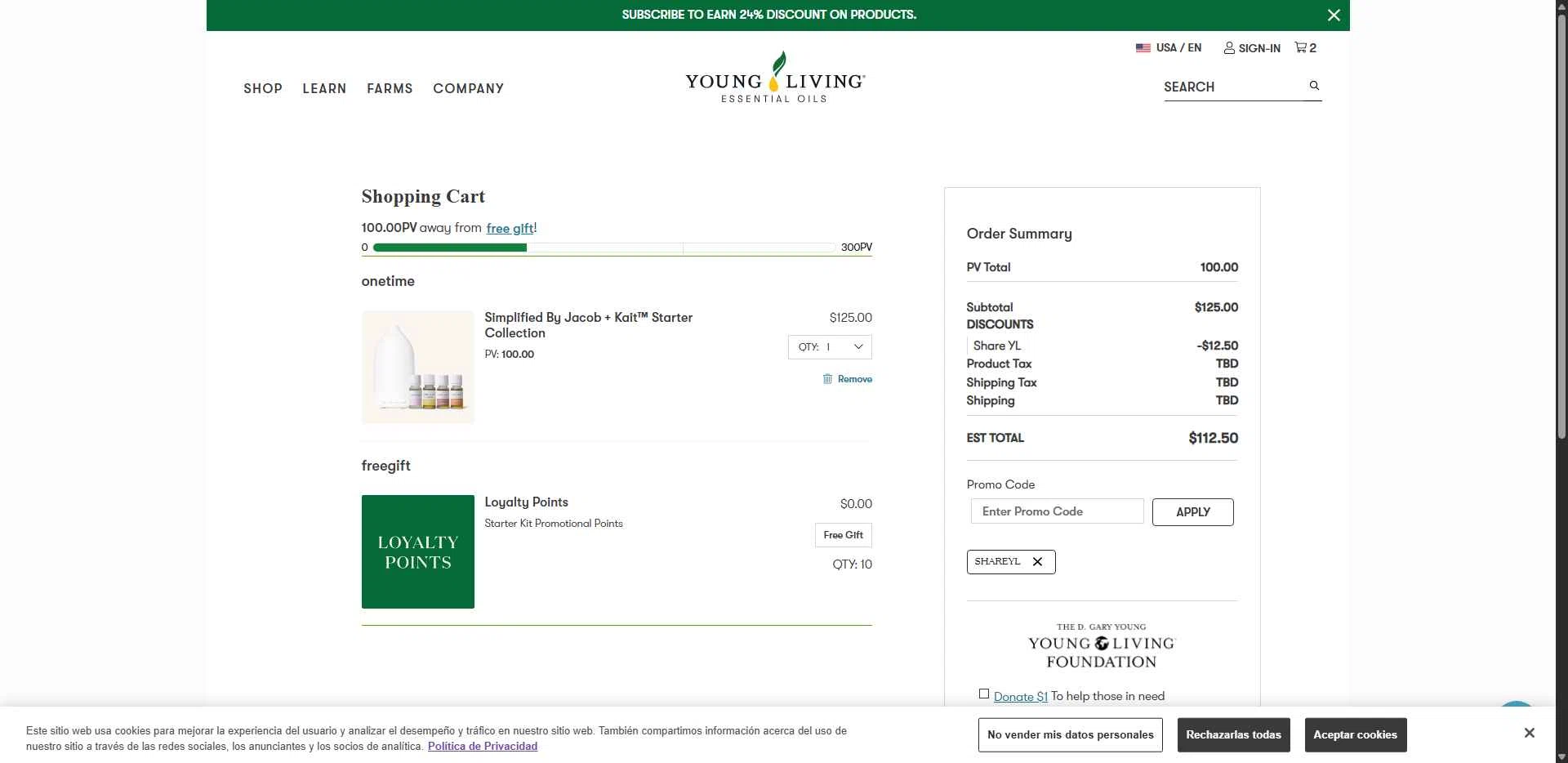1568x763 pixels.
Task: Open the Starter Collection product thumbnail
Action: tap(418, 368)
